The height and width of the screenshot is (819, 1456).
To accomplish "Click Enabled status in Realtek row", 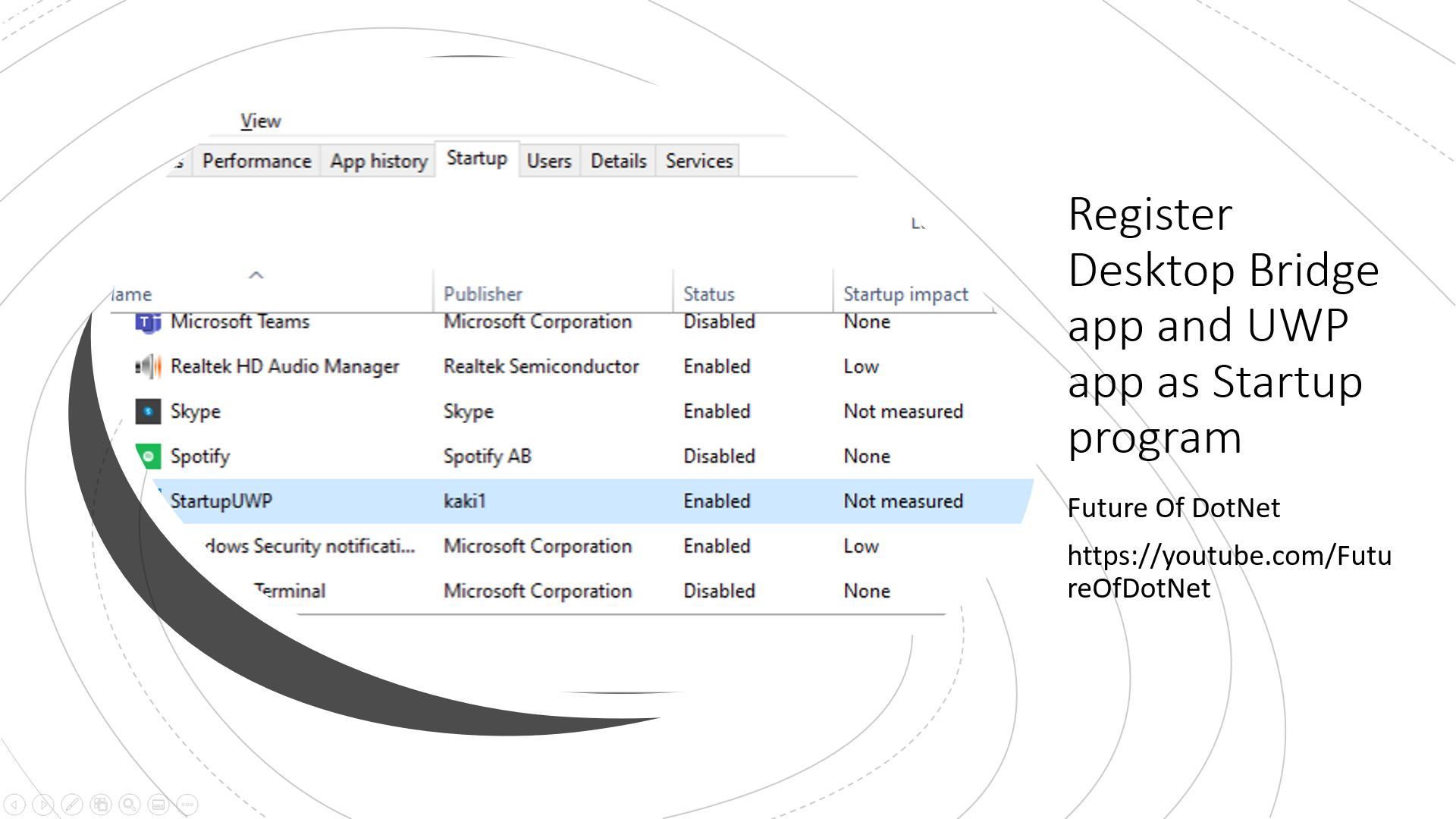I will click(717, 367).
